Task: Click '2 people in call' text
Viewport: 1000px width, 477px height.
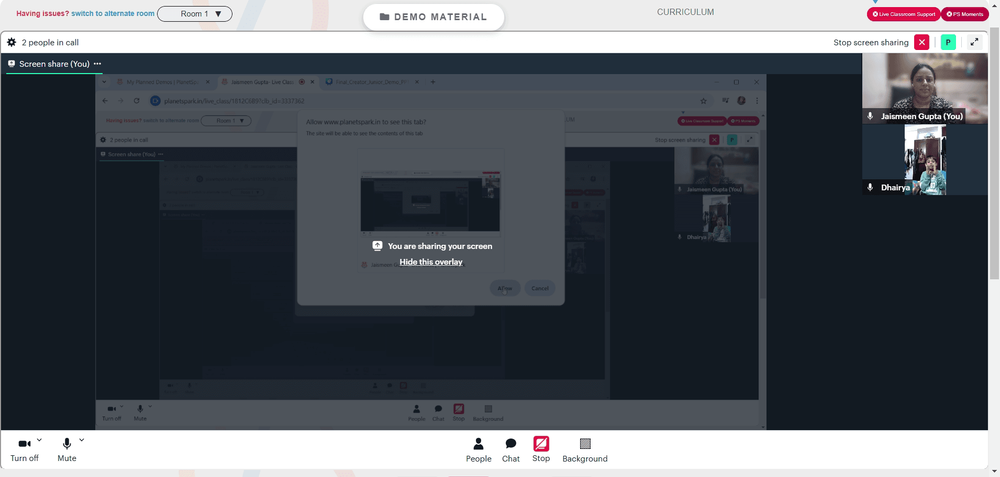Action: (x=50, y=43)
